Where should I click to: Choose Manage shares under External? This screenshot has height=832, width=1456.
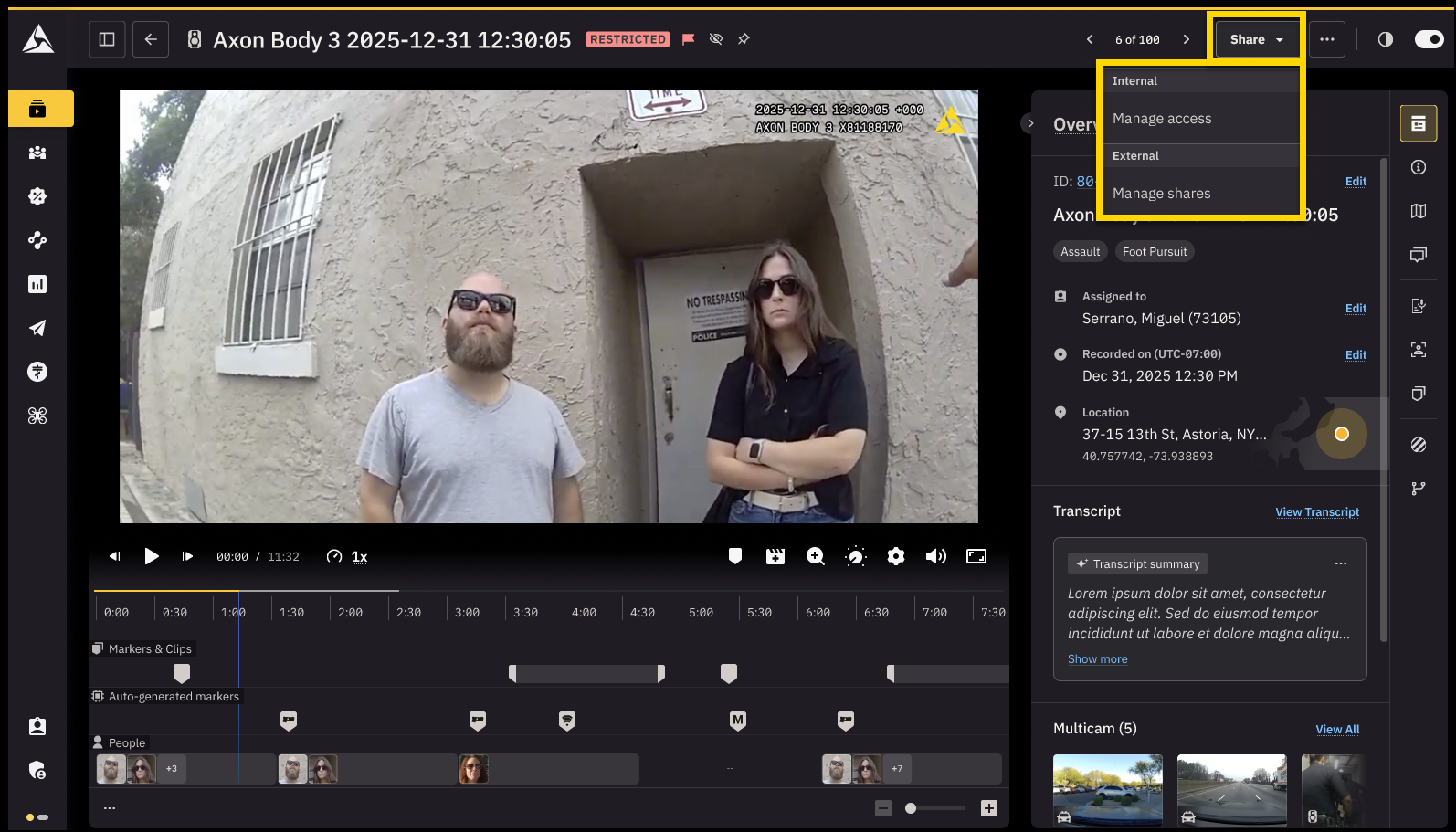[x=1161, y=194]
